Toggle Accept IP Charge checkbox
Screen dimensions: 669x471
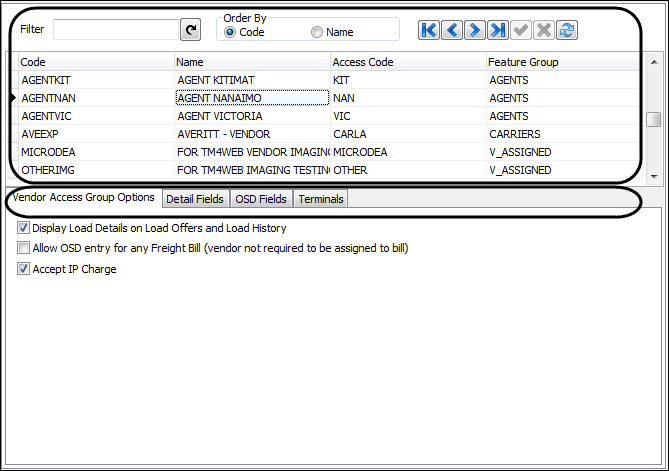coord(23,269)
